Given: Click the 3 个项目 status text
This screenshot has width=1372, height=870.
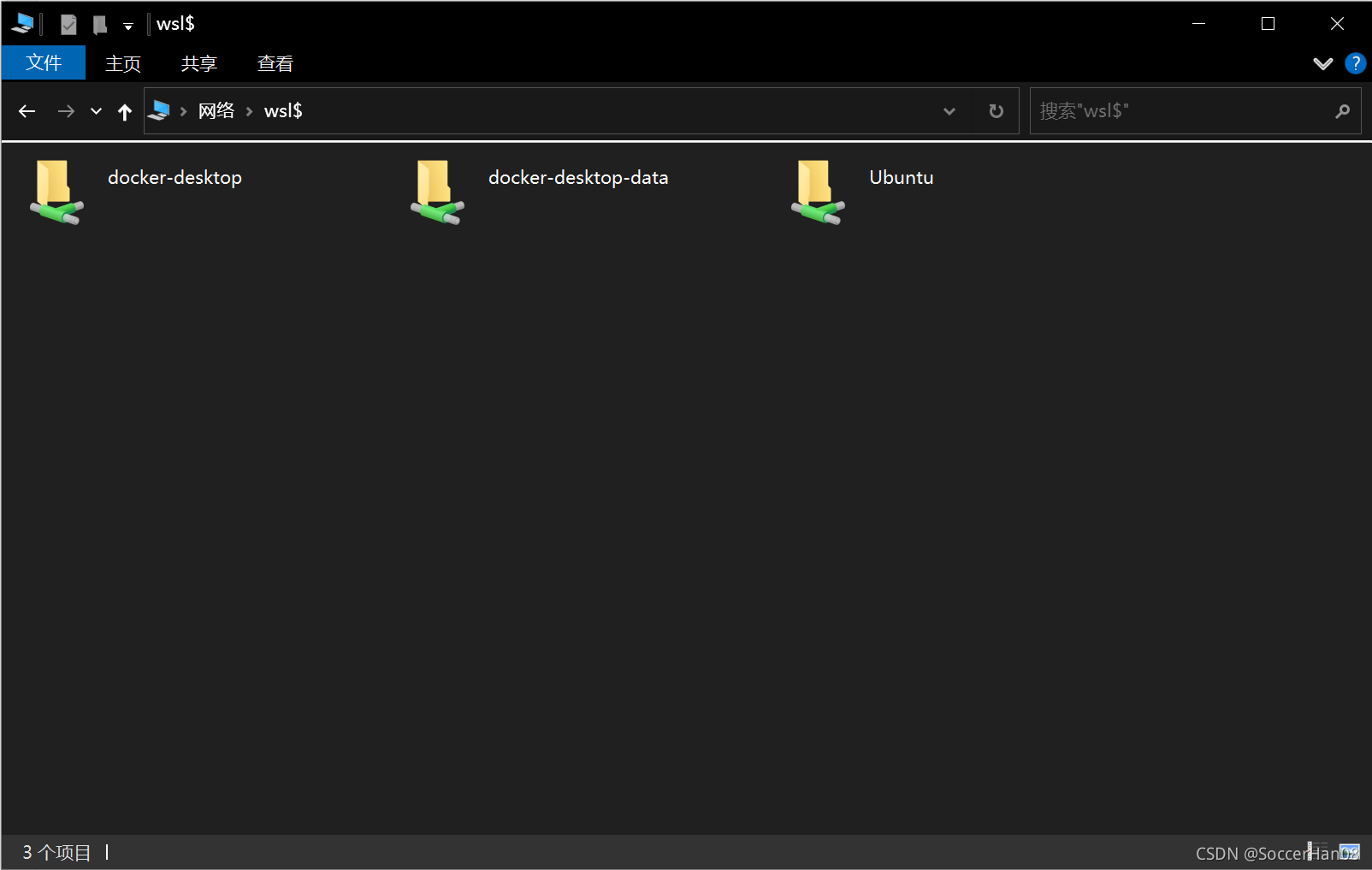Looking at the screenshot, I should 56,852.
